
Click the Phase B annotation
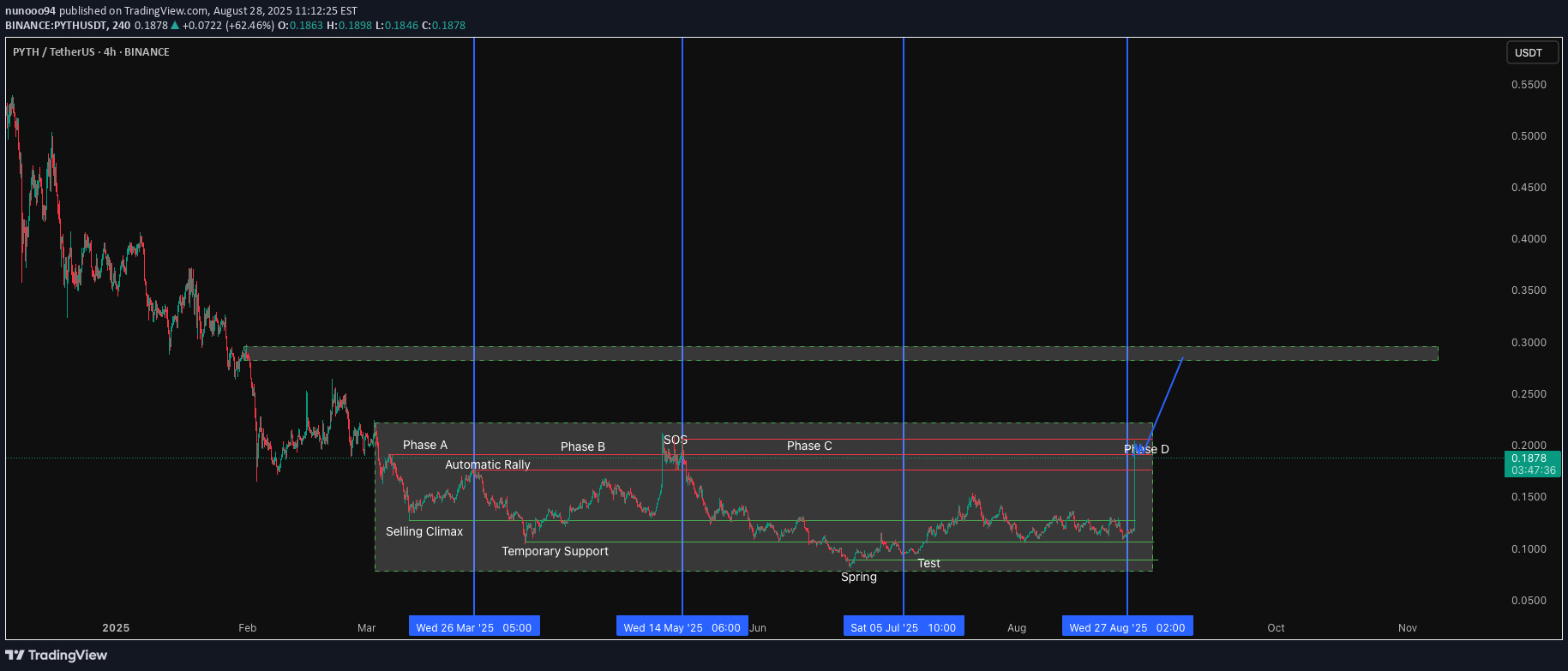(x=583, y=446)
